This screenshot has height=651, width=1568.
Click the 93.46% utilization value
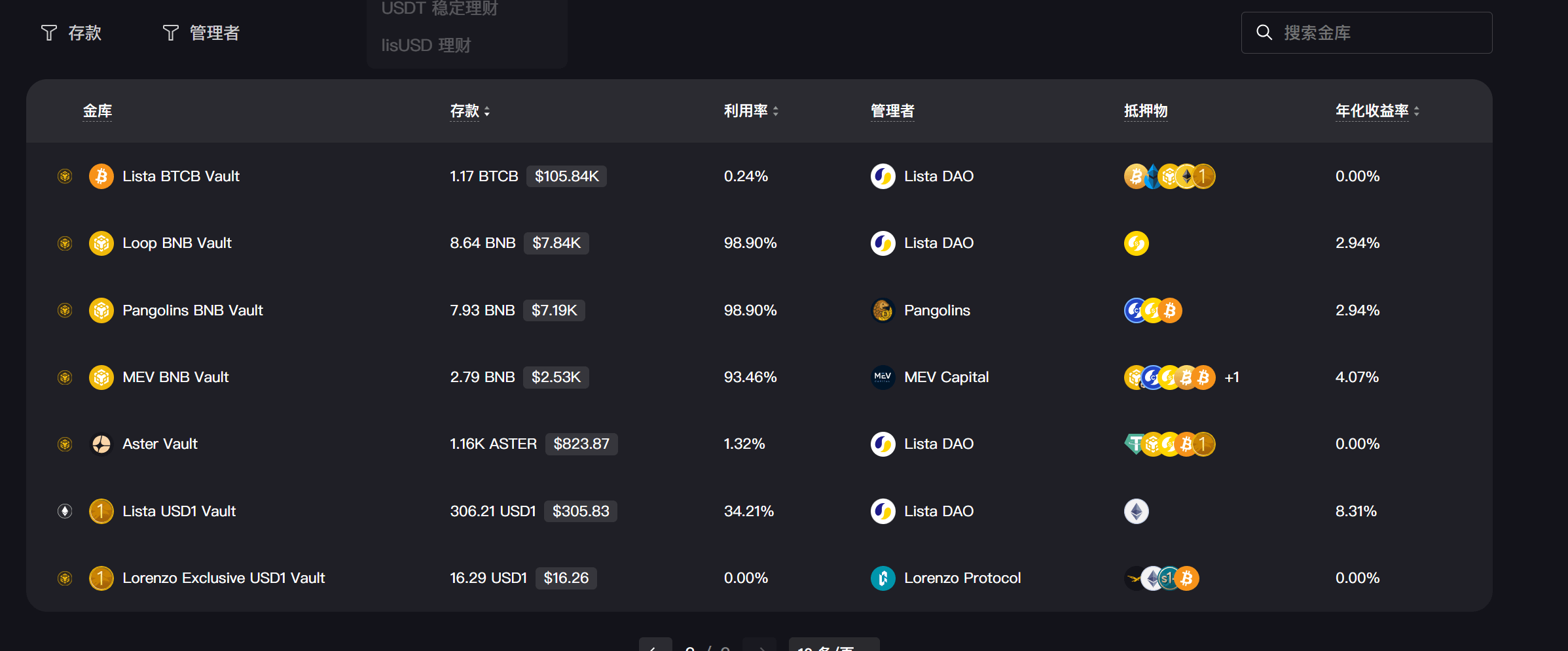750,378
